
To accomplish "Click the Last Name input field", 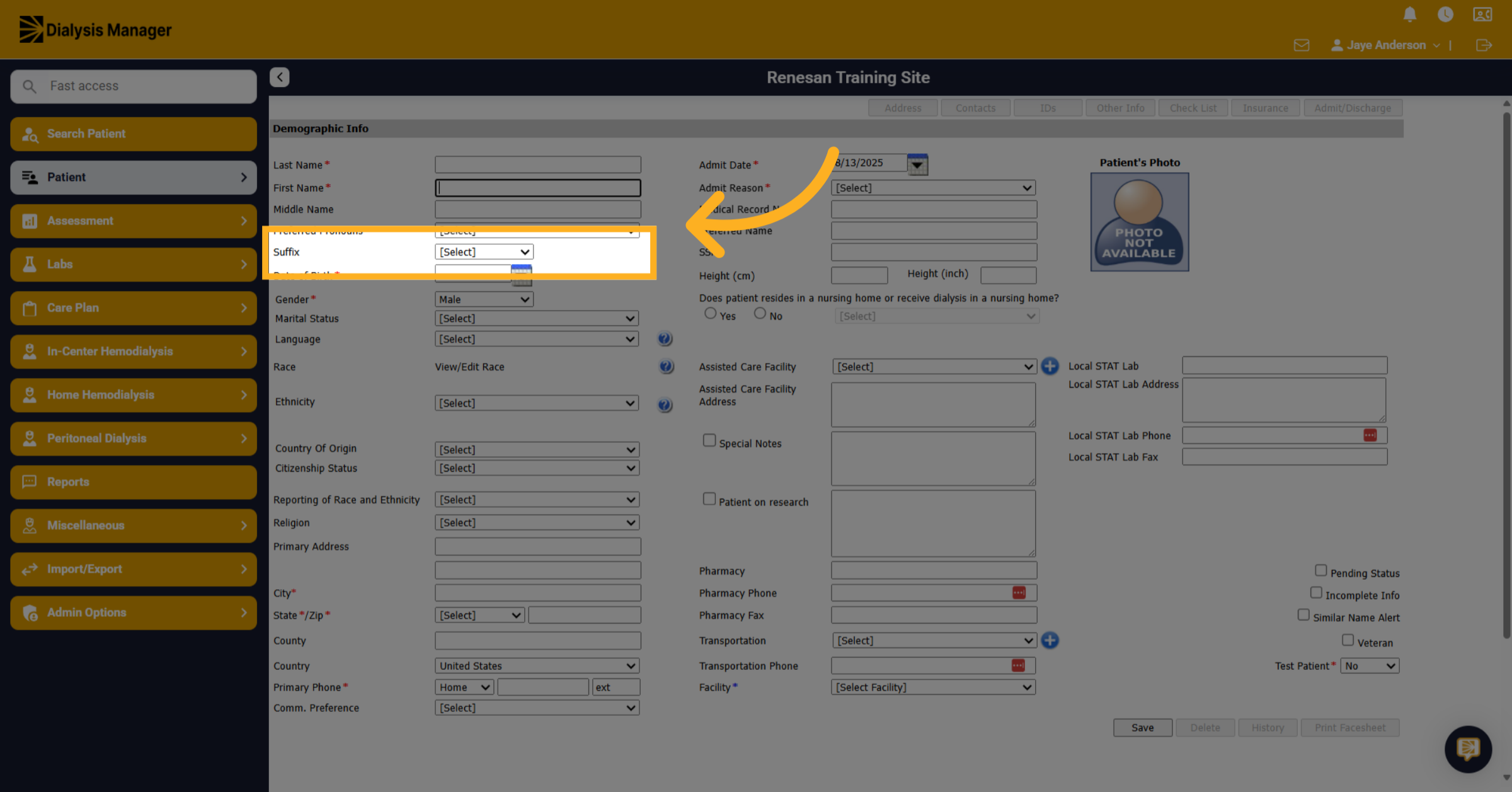I will 537,165.
